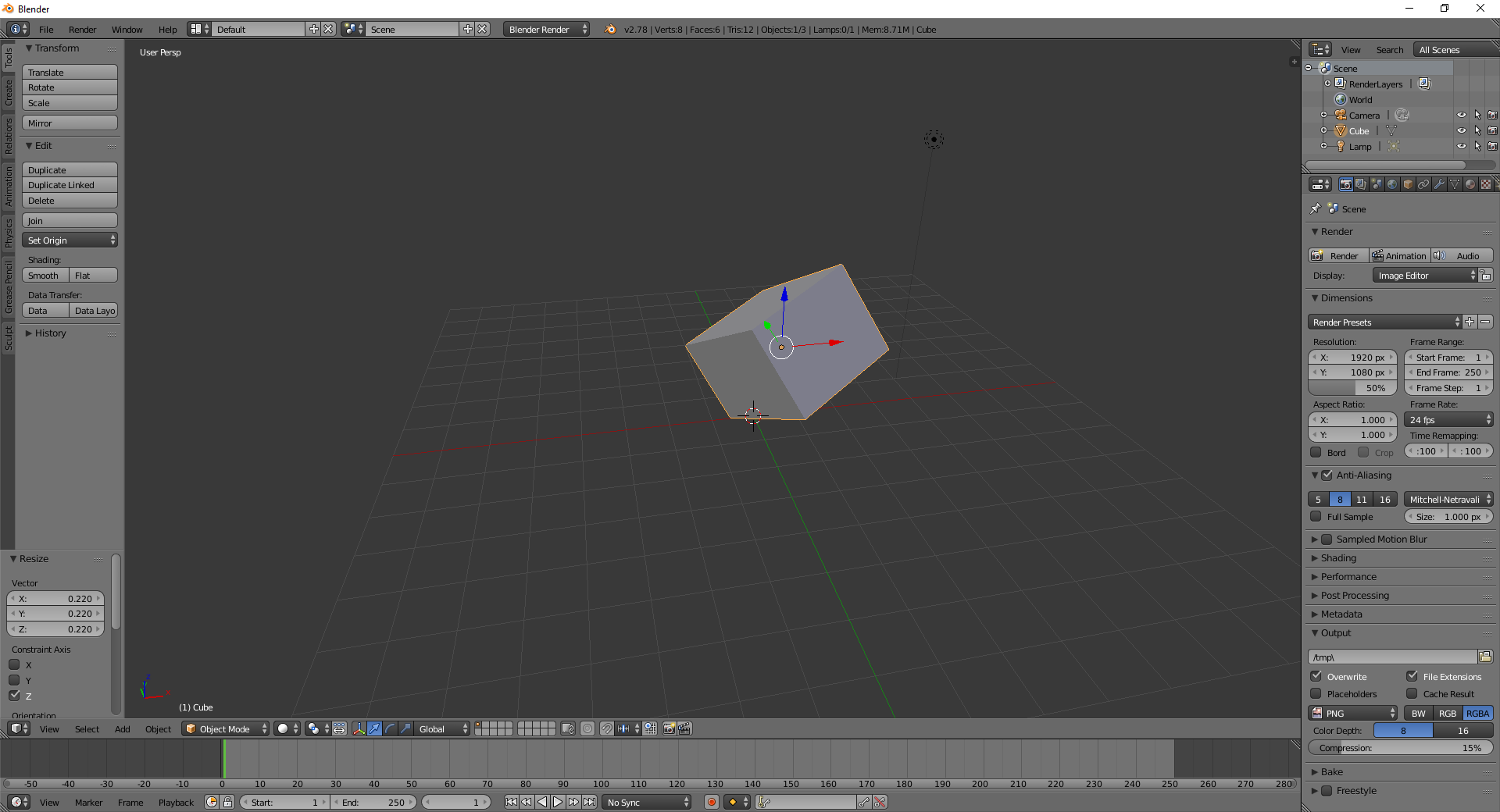Toggle Cube renderability camera icon in outliner

coord(1492,130)
